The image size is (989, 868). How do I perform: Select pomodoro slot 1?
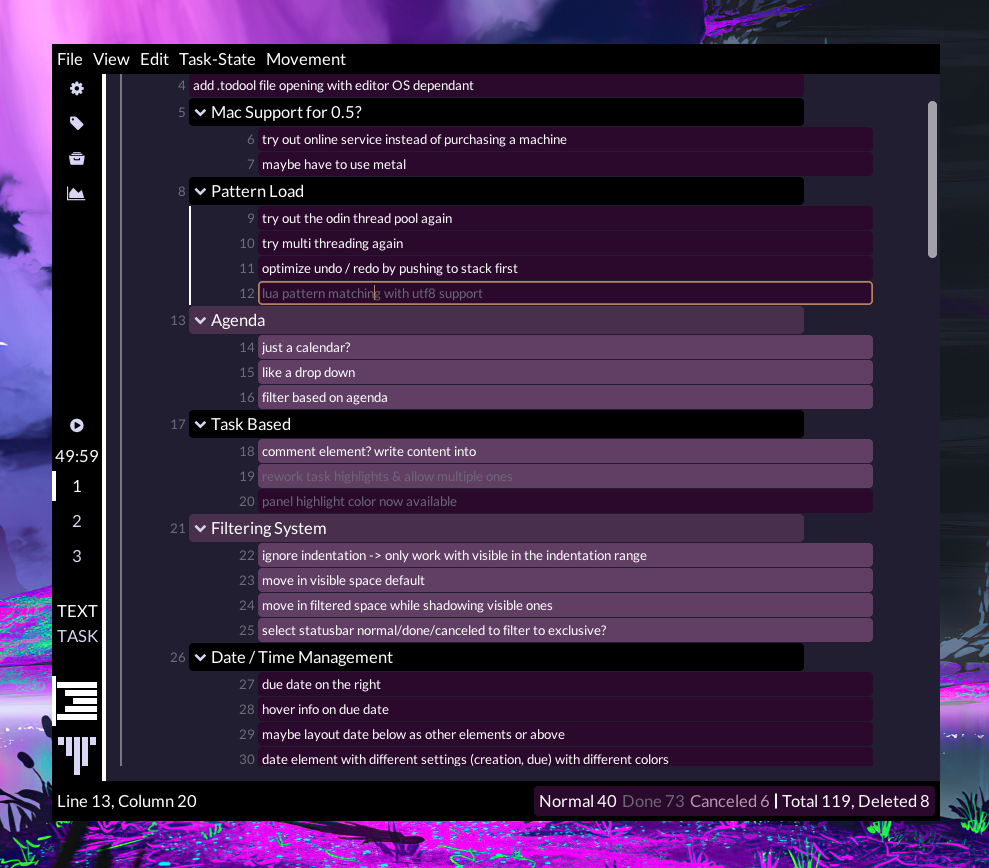[x=76, y=486]
